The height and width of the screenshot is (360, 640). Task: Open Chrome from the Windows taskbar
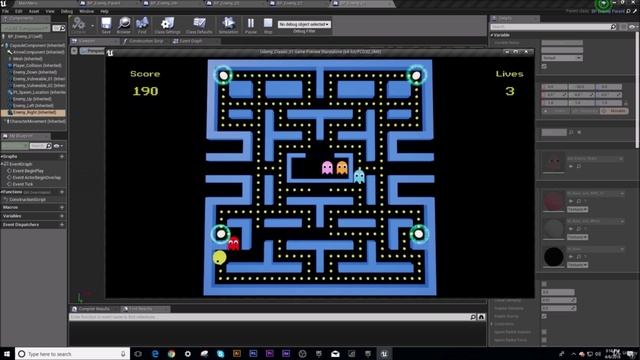point(171,354)
